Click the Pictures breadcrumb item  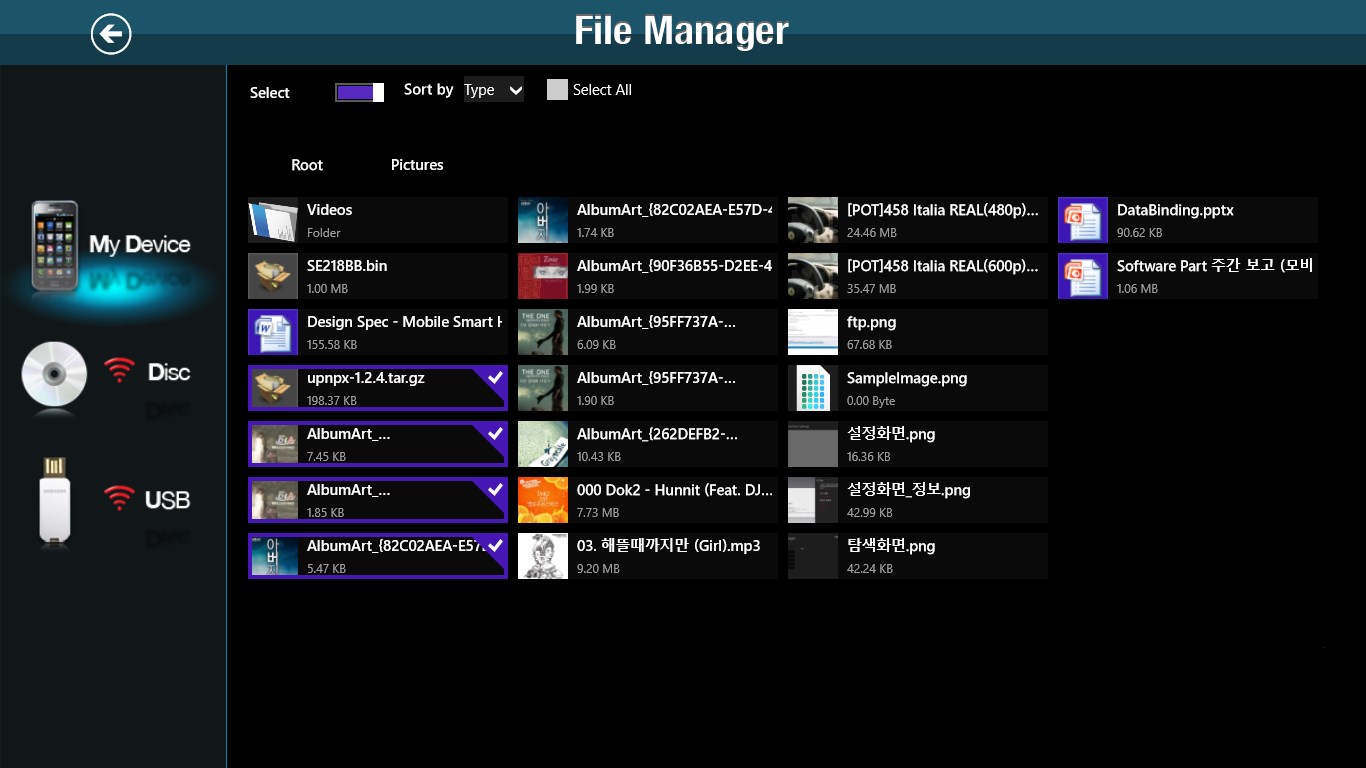pos(417,165)
